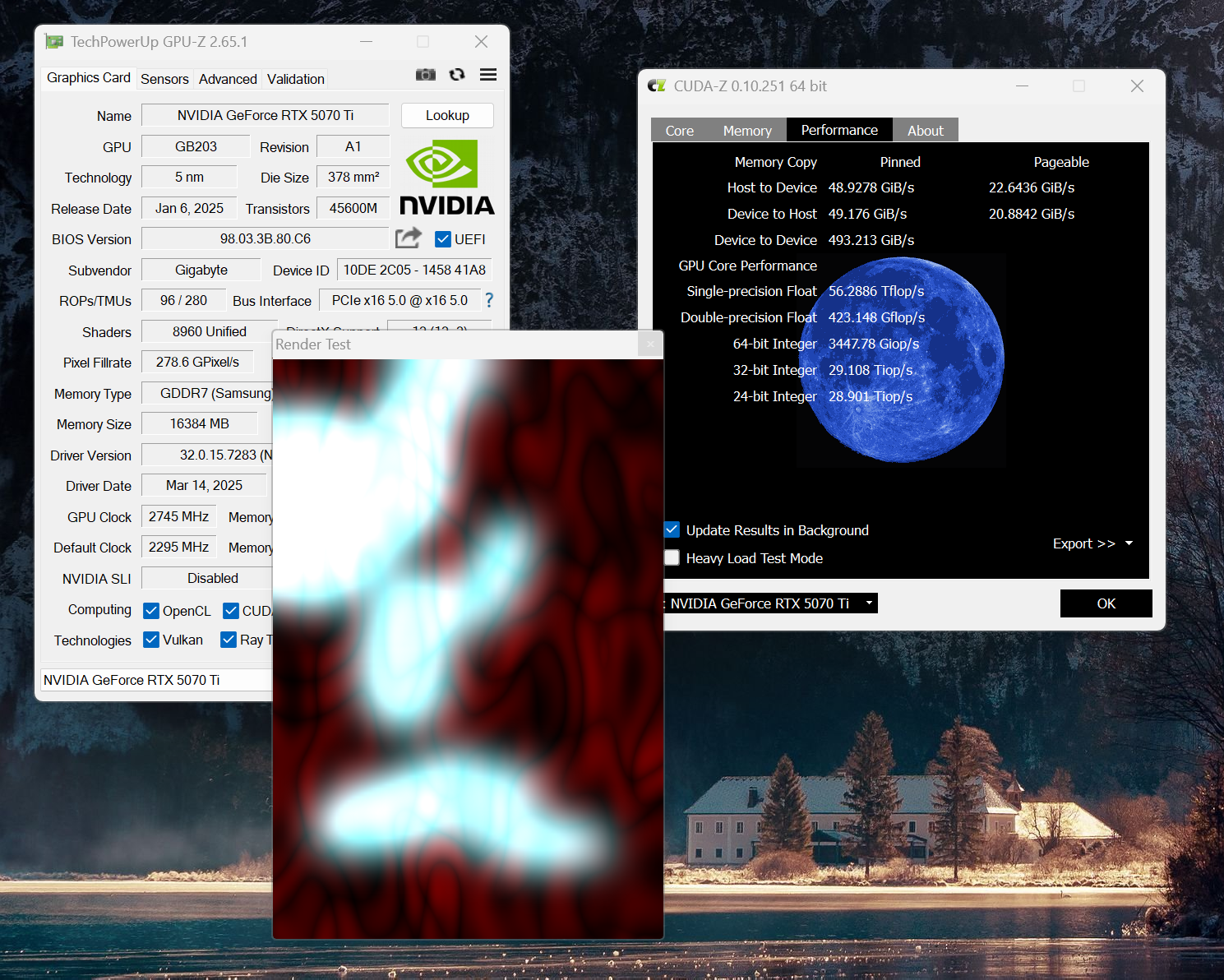This screenshot has height=980, width=1224.
Task: Click the BIOS save/share arrow icon
Action: click(x=409, y=238)
